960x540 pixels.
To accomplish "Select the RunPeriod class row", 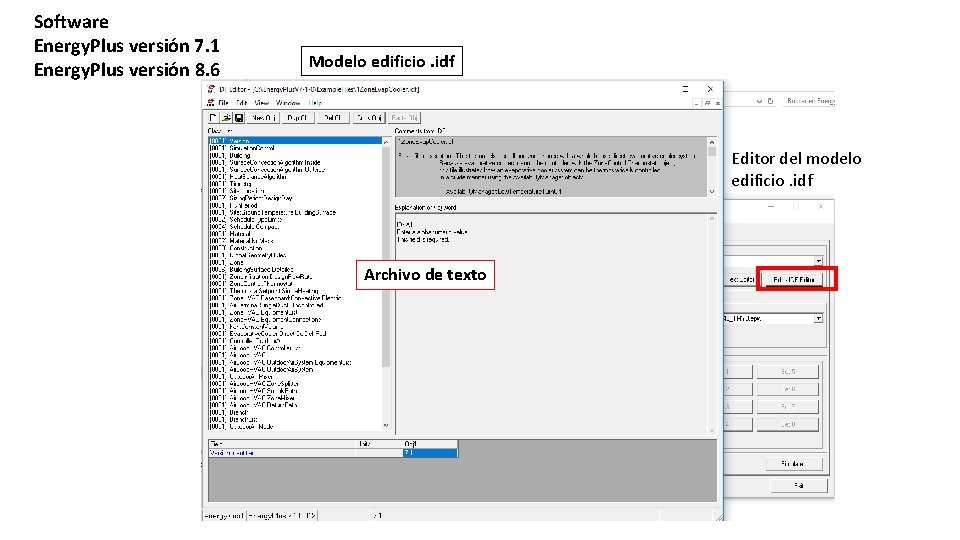I will (x=295, y=205).
